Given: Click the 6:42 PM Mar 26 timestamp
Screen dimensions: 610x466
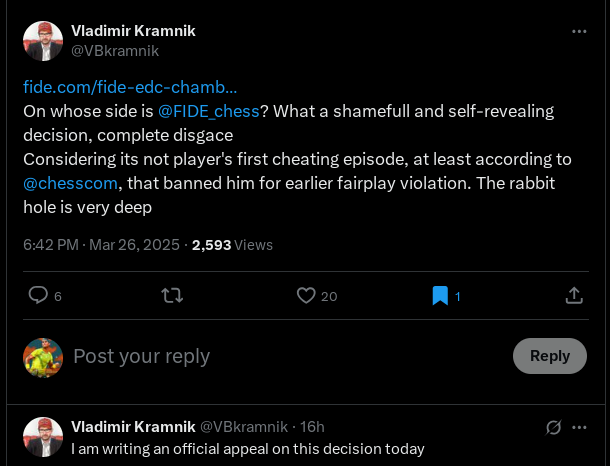Looking at the screenshot, I should (103, 244).
